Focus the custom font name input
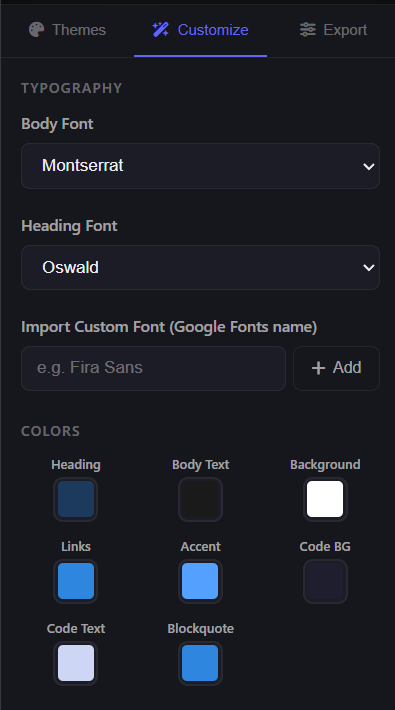395x710 pixels. point(154,368)
